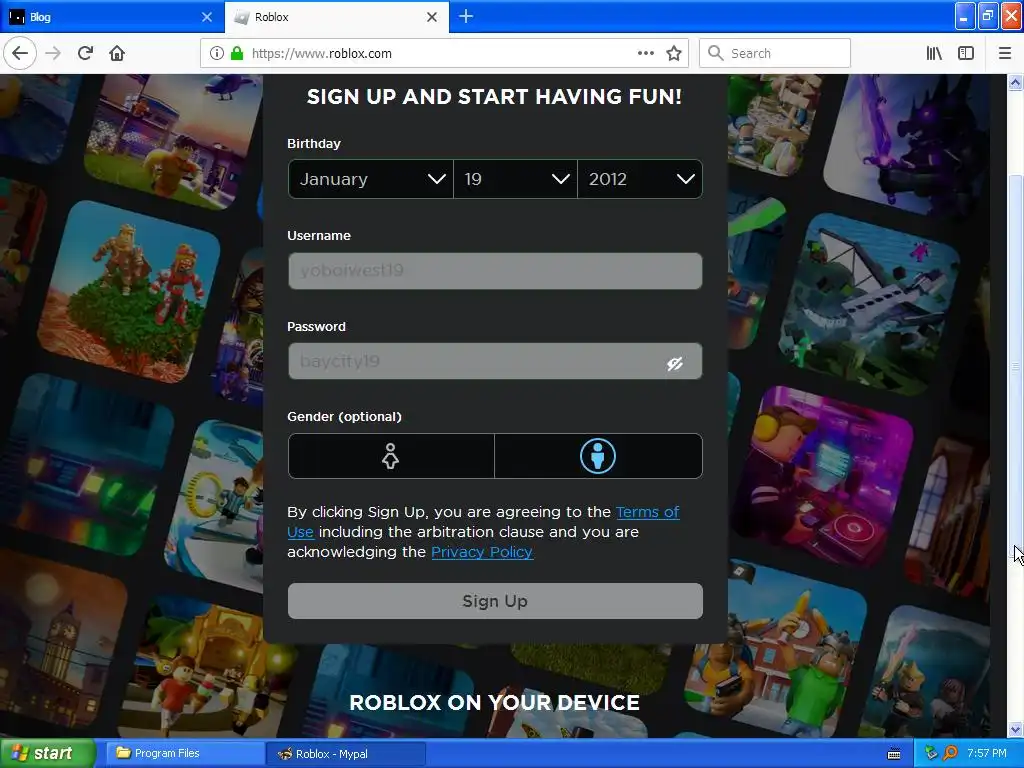Click the DJ character game thumbnail
1024x768 pixels.
(x=822, y=475)
